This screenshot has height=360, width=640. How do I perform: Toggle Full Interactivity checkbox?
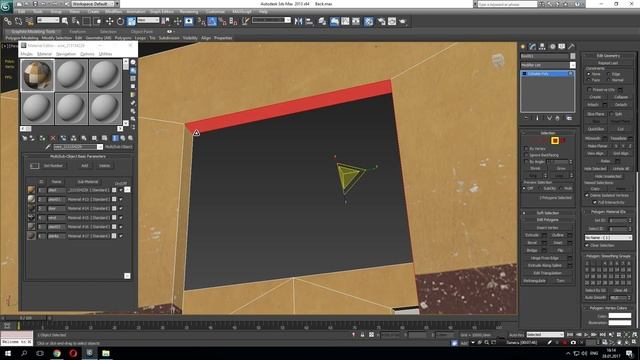595,202
